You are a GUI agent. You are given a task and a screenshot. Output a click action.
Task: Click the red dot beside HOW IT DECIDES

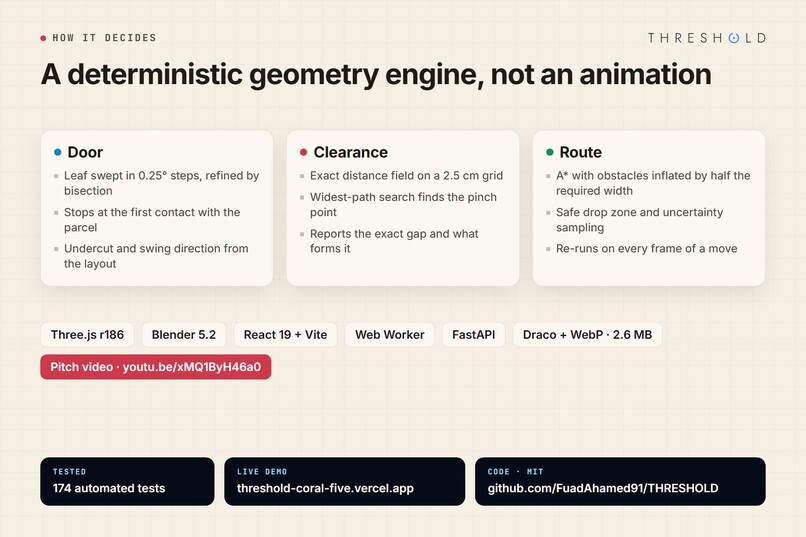click(x=43, y=38)
